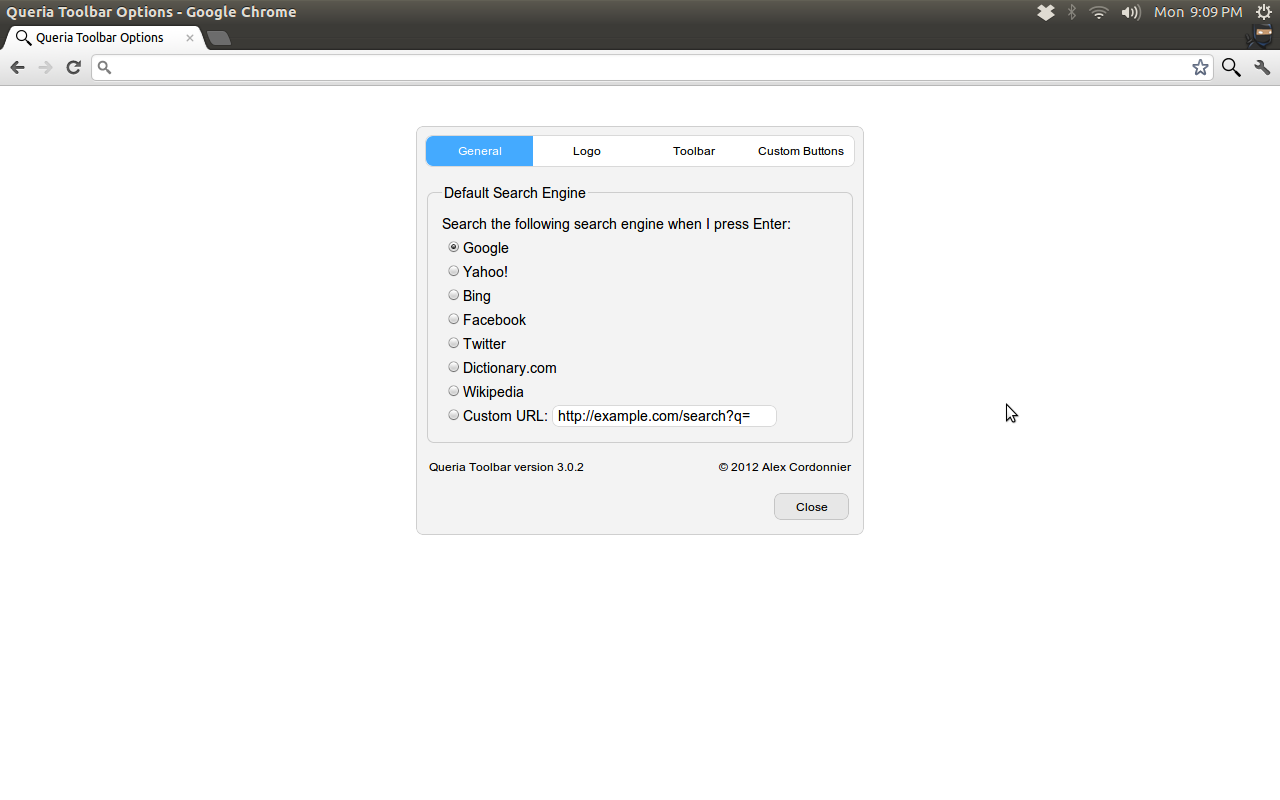This screenshot has width=1280, height=800.
Task: Open the Chrome wrench menu
Action: pyautogui.click(x=1262, y=67)
